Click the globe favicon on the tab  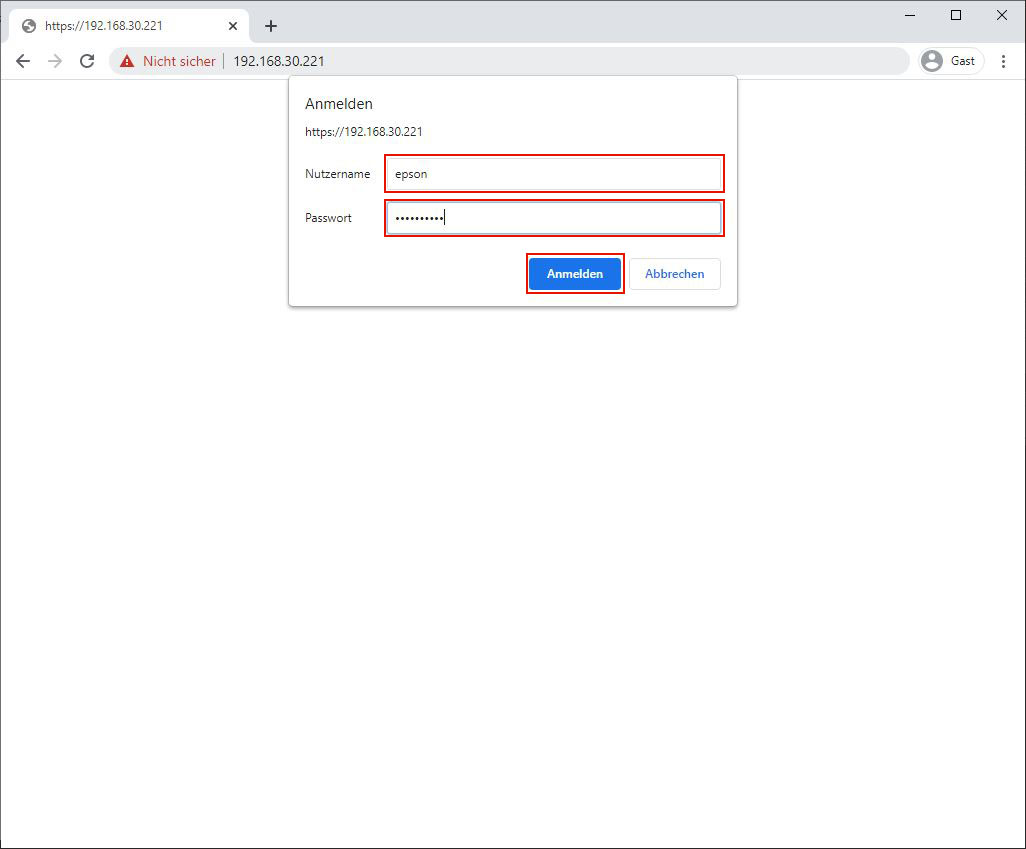[29, 26]
